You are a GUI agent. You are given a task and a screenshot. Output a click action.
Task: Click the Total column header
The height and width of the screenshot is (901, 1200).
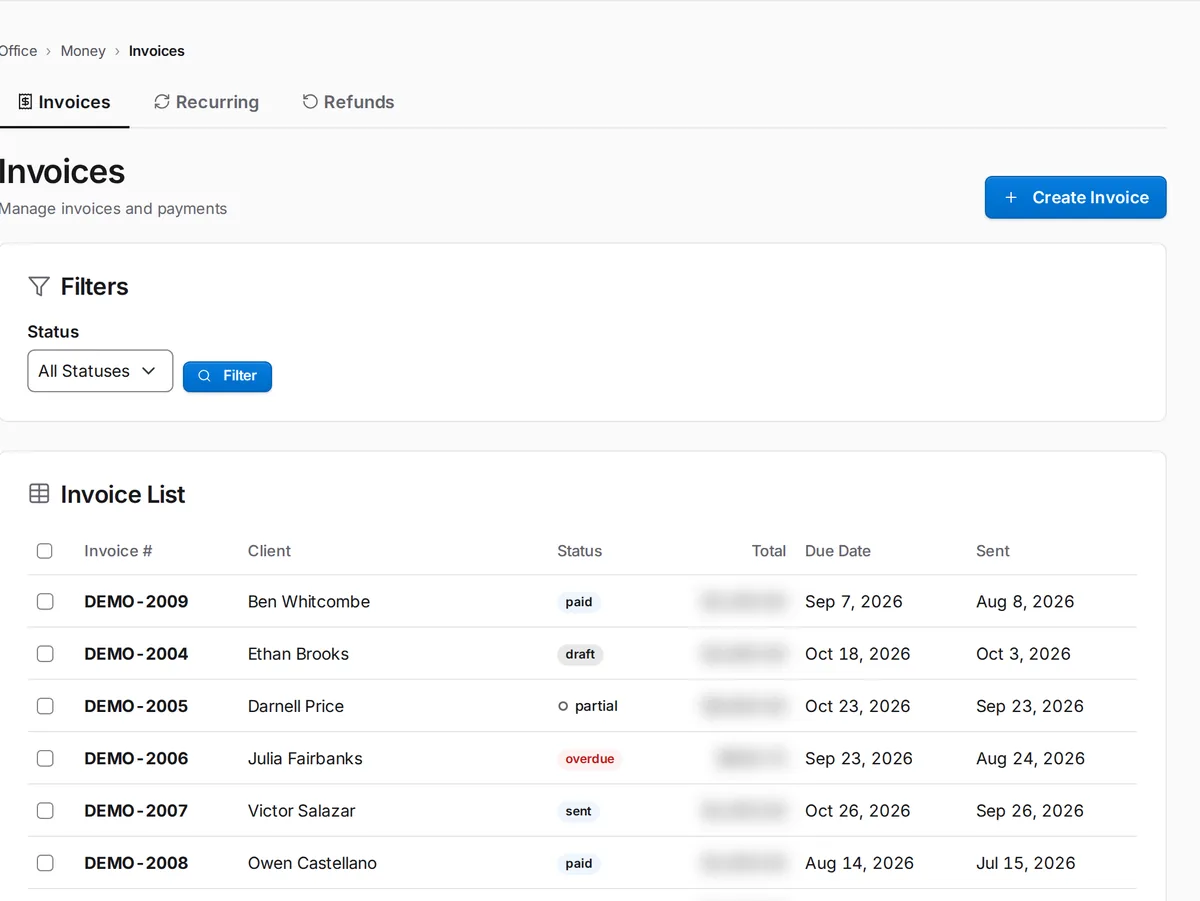click(769, 551)
